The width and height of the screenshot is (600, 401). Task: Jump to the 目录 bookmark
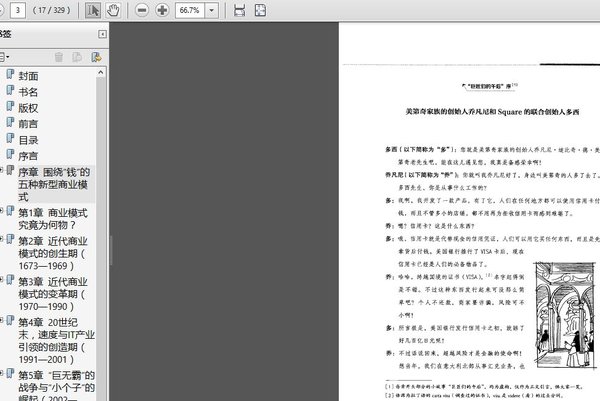click(x=28, y=140)
